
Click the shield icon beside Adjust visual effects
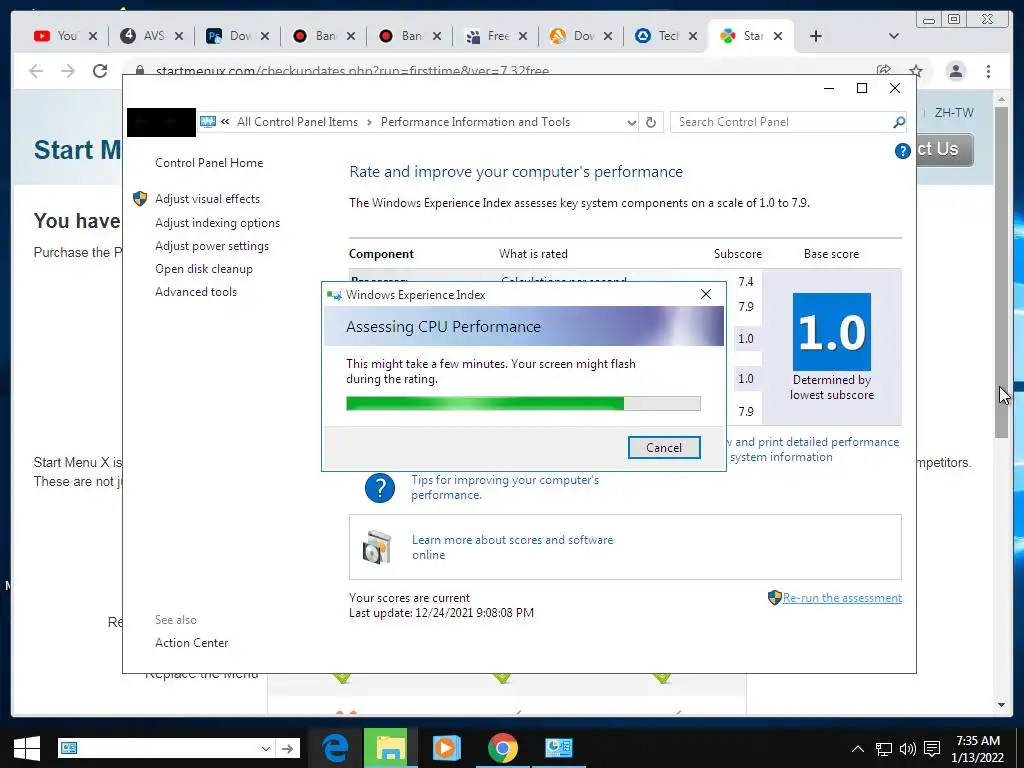140,199
